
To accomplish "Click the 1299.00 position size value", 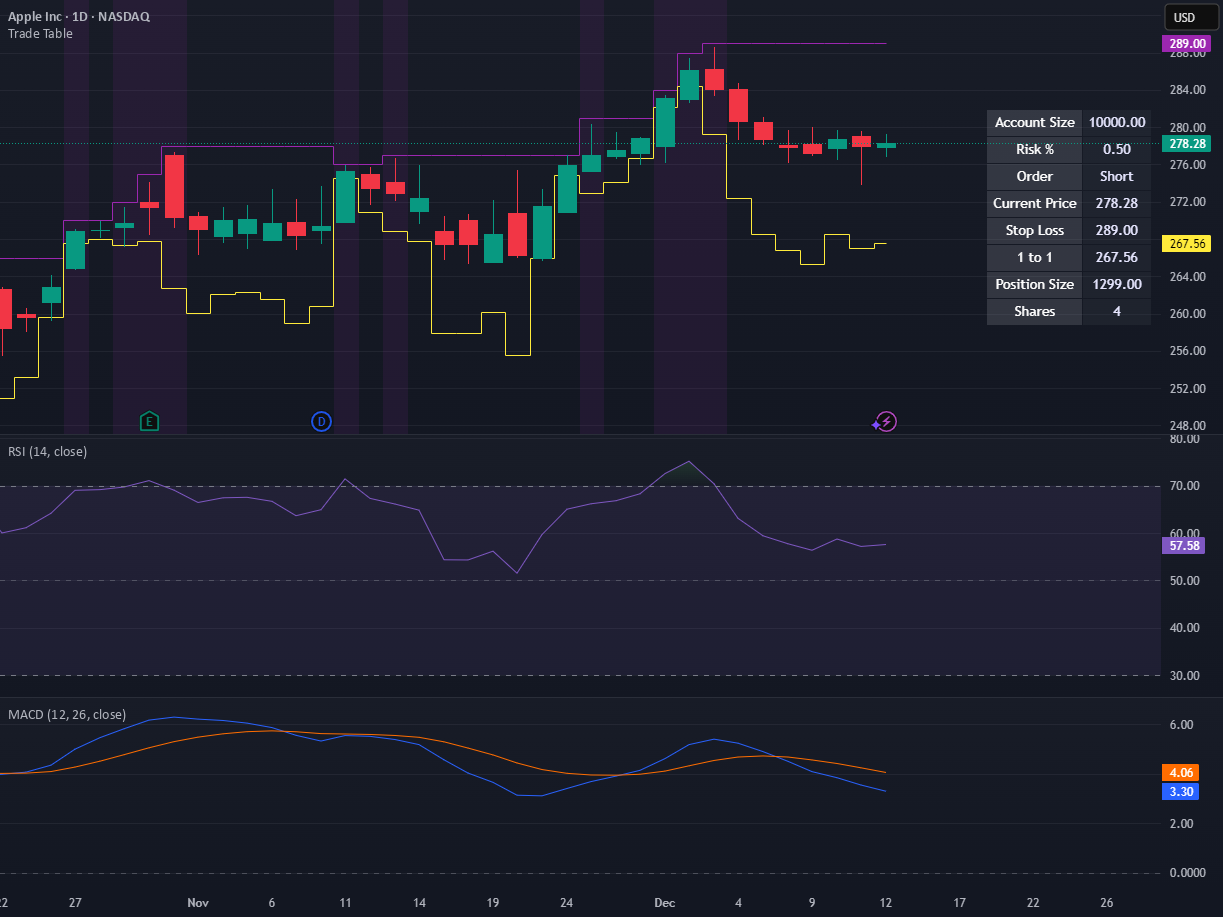I will (1117, 284).
